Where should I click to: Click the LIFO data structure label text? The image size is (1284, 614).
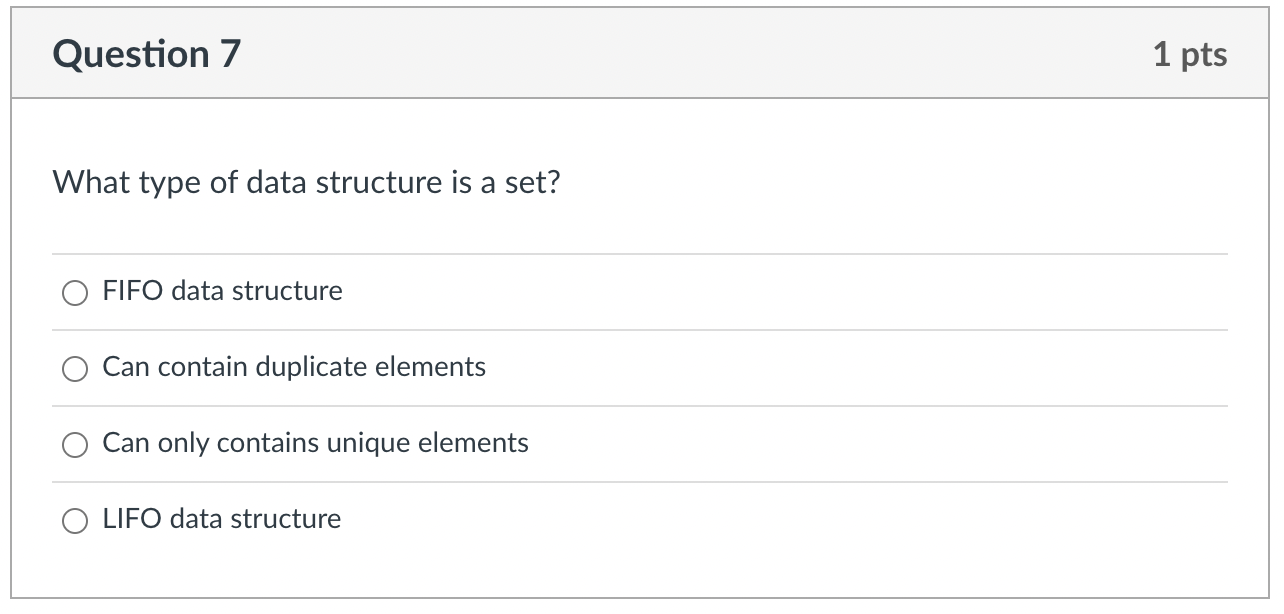[x=221, y=519]
